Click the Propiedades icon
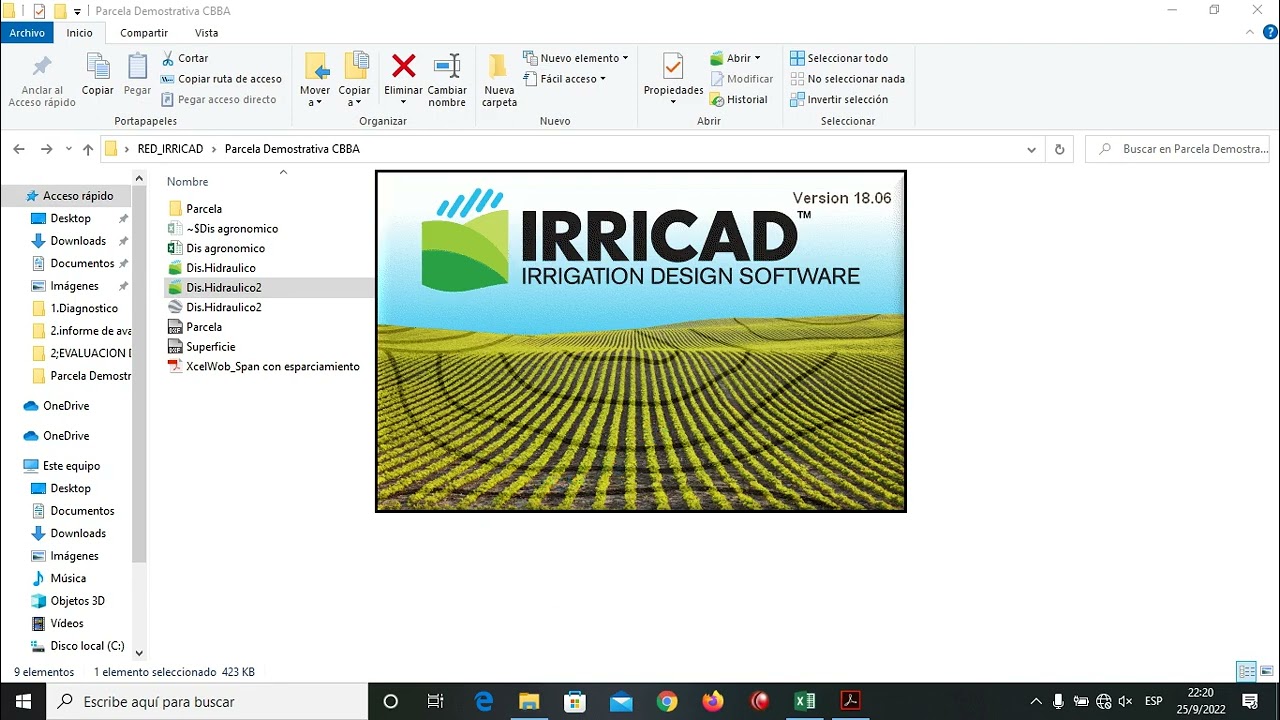 673,67
